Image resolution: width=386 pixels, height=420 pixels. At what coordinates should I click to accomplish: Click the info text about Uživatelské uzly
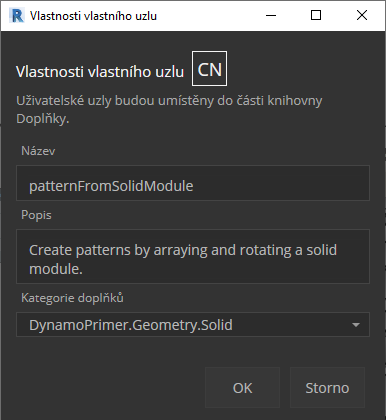coord(169,109)
